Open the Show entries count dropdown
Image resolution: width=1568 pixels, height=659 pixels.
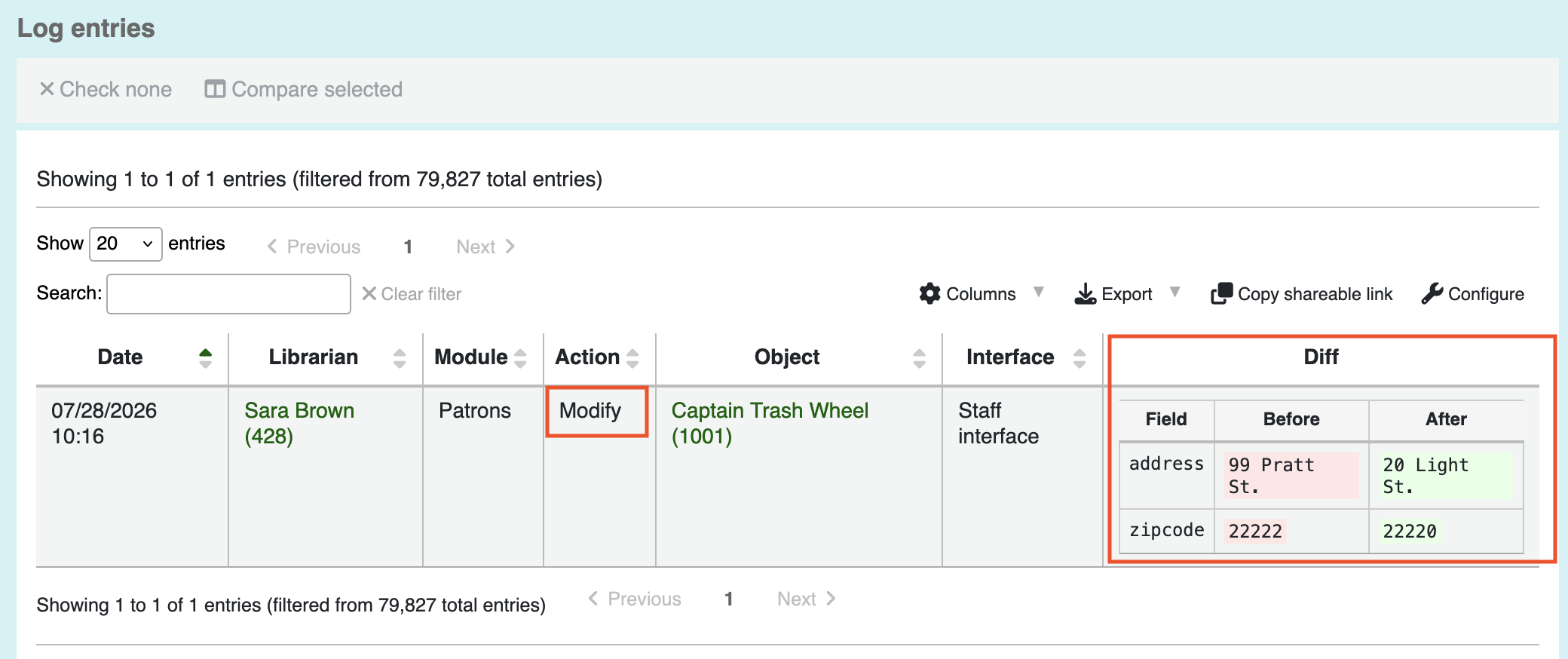pos(126,244)
